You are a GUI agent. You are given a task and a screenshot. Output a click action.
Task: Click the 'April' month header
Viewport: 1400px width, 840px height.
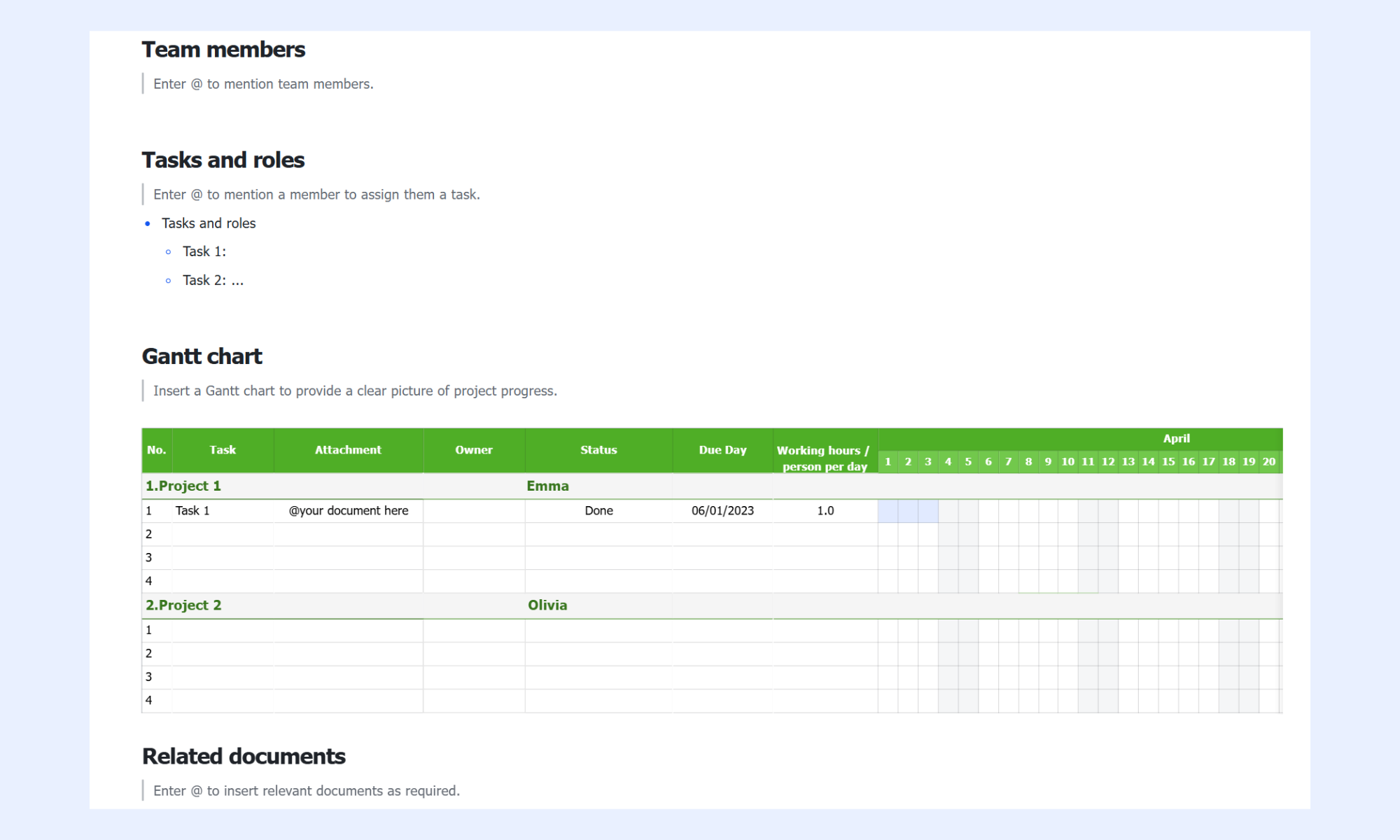pos(1176,438)
